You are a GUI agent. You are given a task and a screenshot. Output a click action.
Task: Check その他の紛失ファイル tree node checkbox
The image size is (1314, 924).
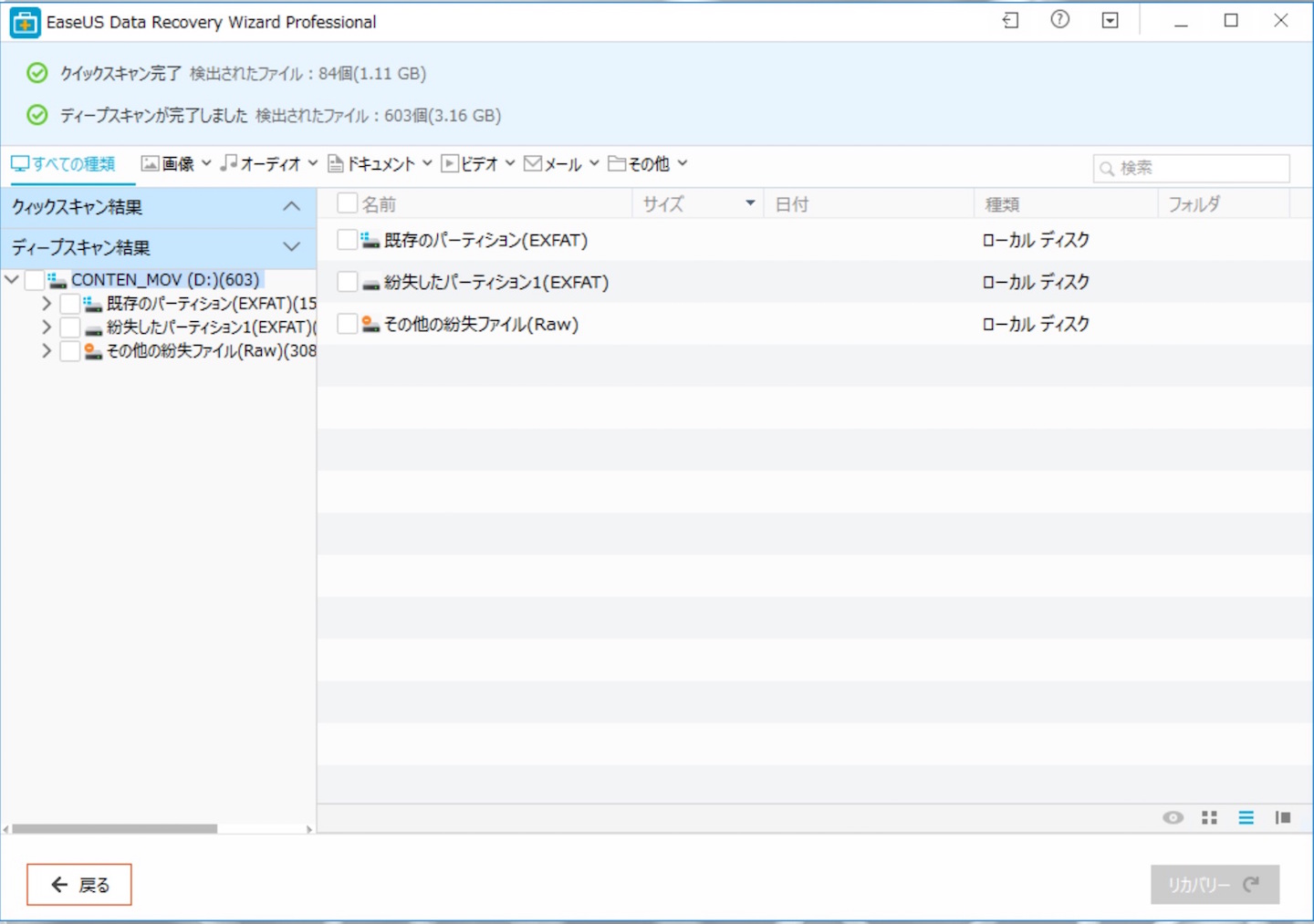(69, 351)
